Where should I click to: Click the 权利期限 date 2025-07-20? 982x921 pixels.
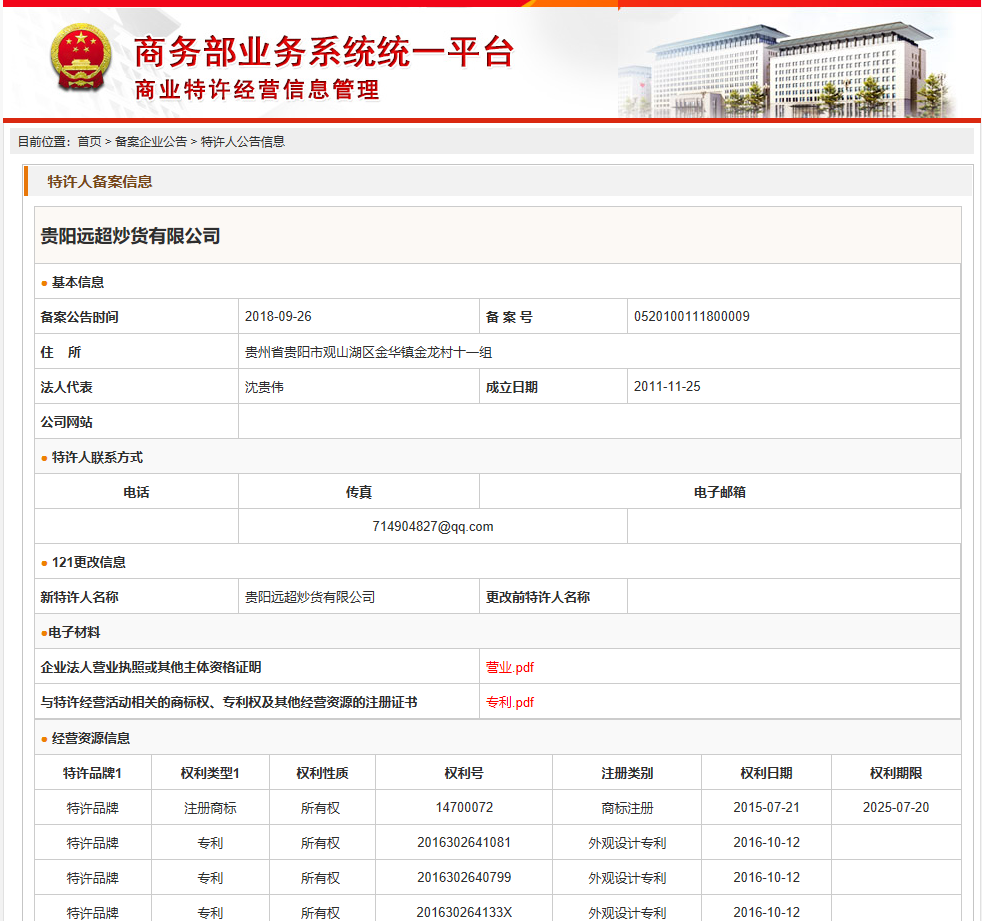[896, 808]
